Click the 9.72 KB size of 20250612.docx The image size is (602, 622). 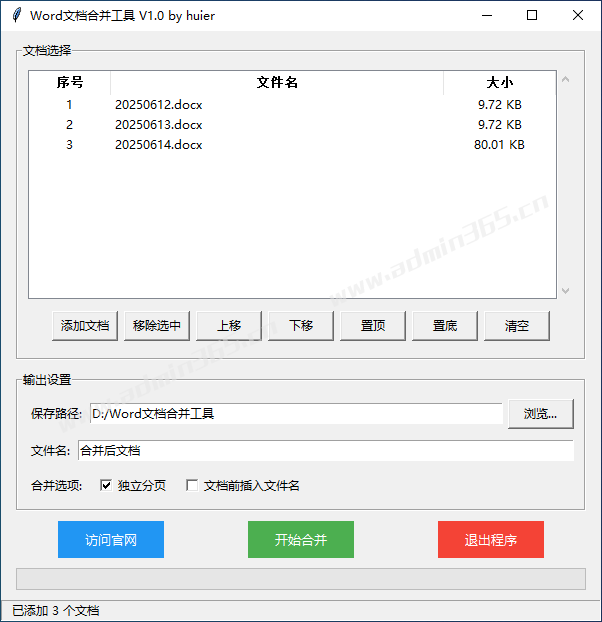[500, 105]
